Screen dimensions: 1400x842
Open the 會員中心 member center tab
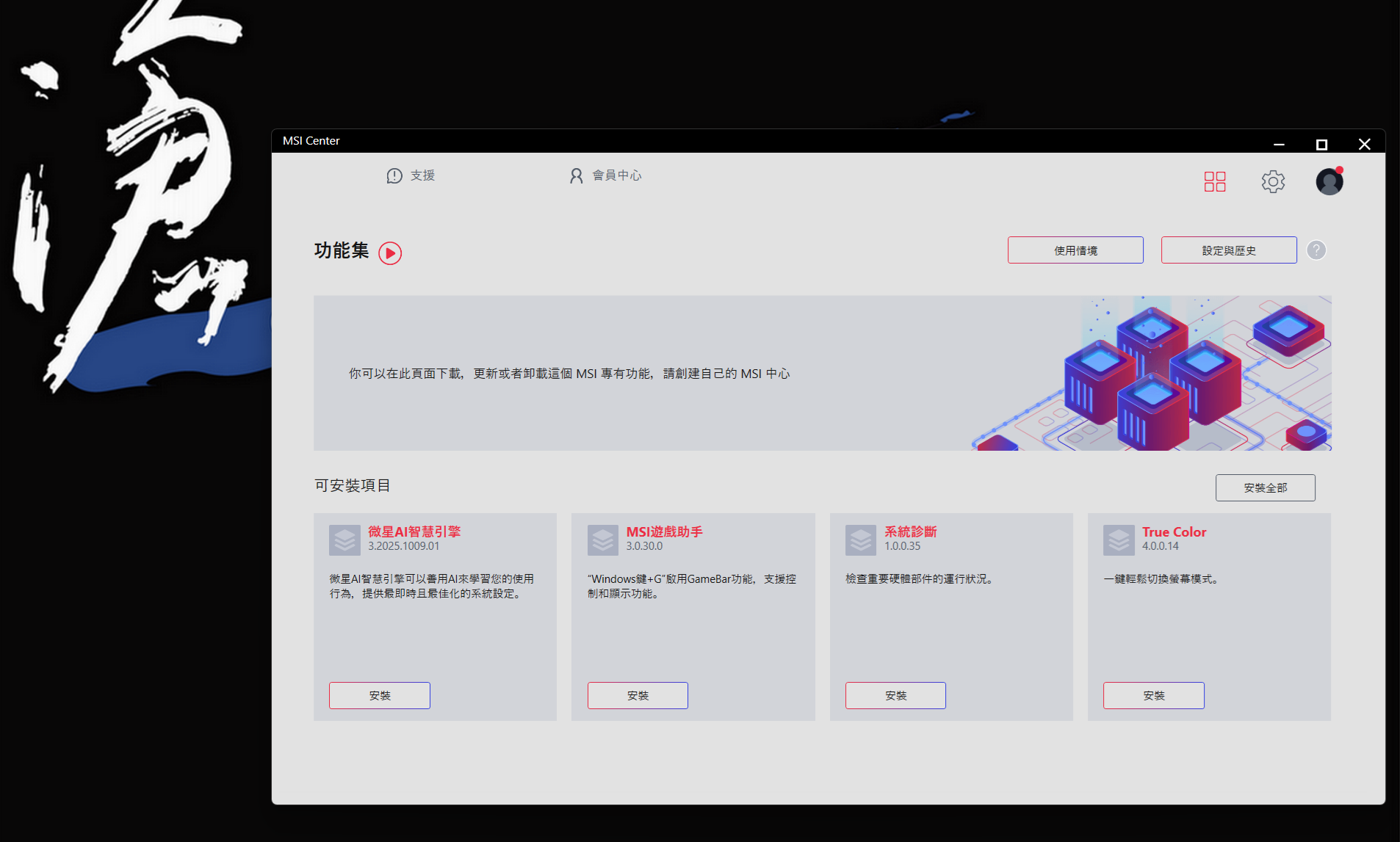605,175
